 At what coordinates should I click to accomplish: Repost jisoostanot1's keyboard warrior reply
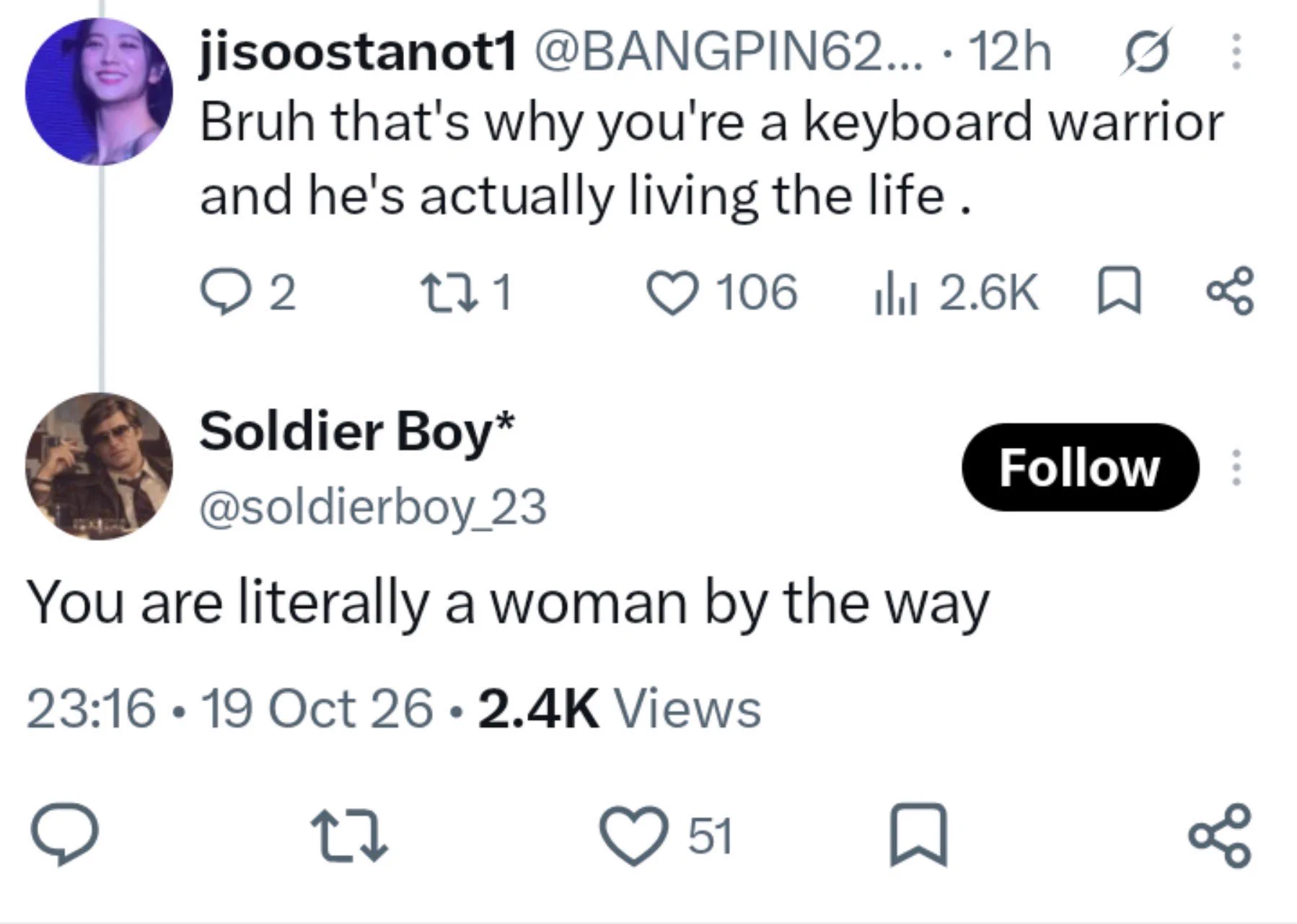point(468,292)
